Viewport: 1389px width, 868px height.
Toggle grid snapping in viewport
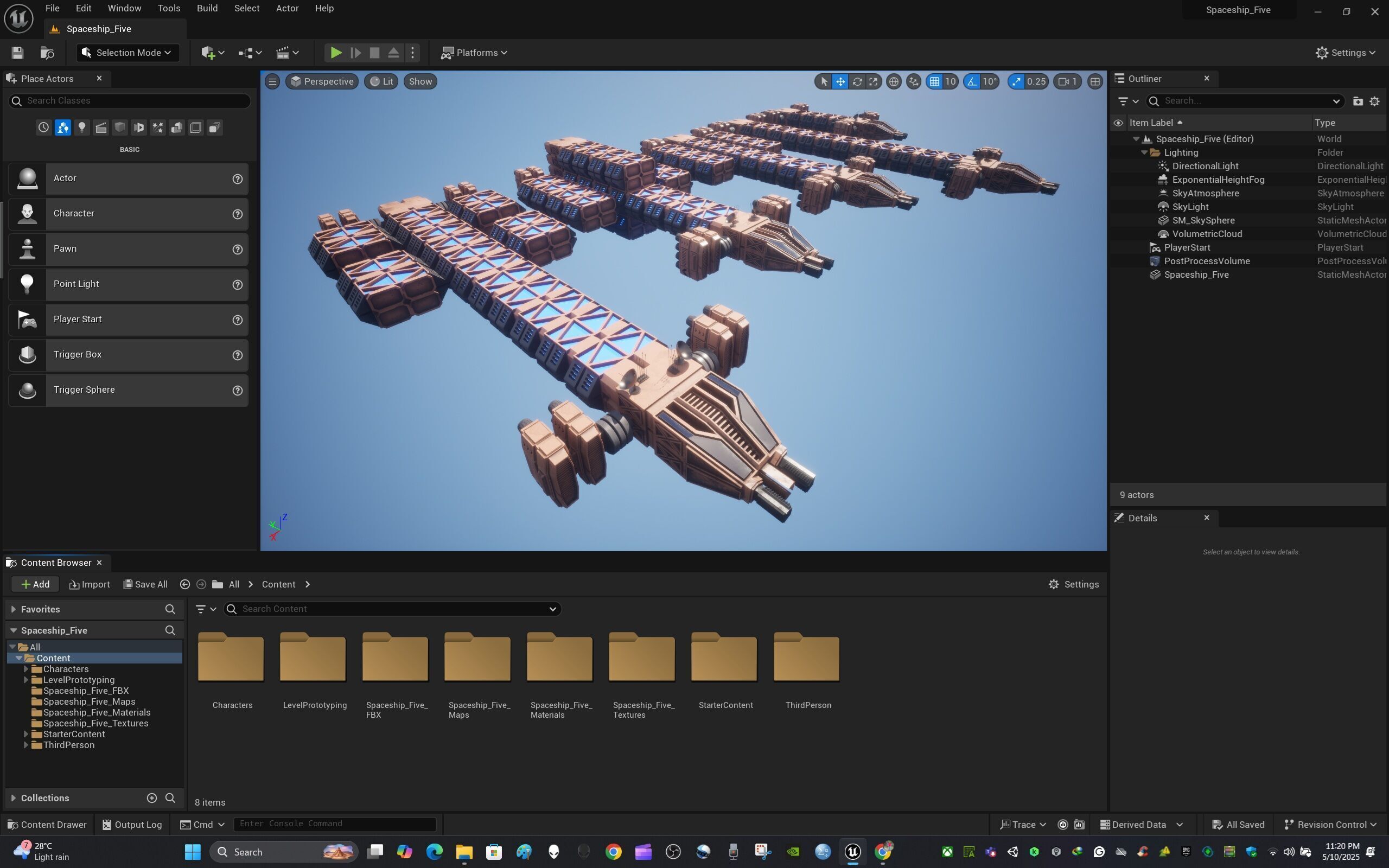[934, 81]
